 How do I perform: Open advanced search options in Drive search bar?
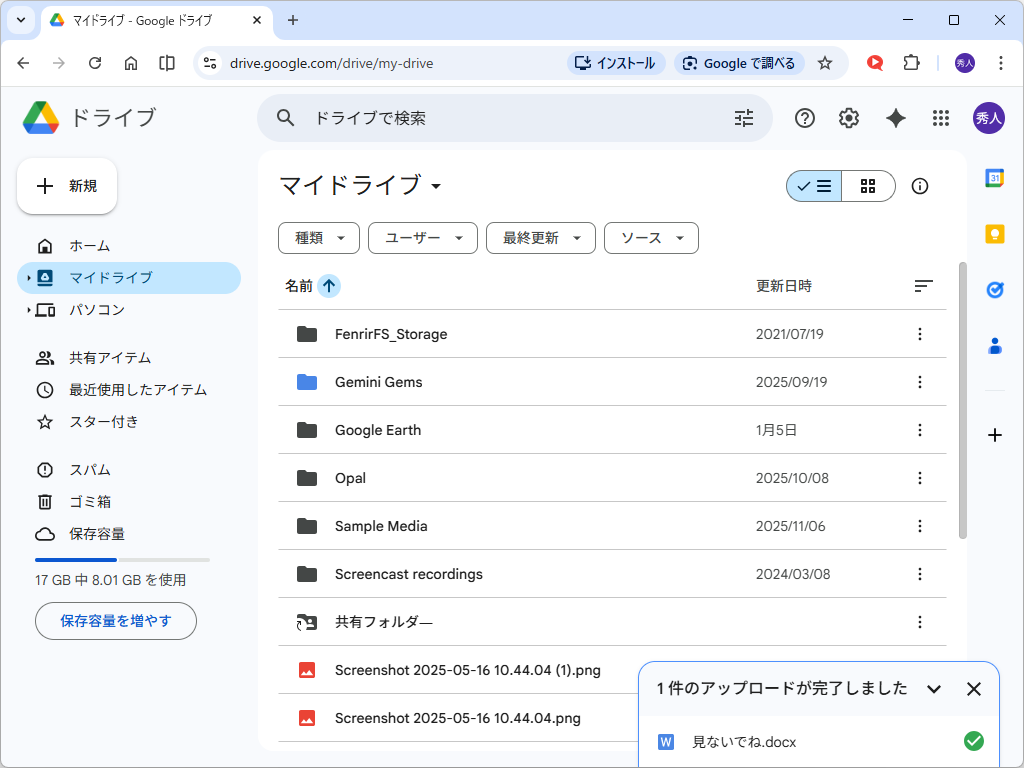743,117
